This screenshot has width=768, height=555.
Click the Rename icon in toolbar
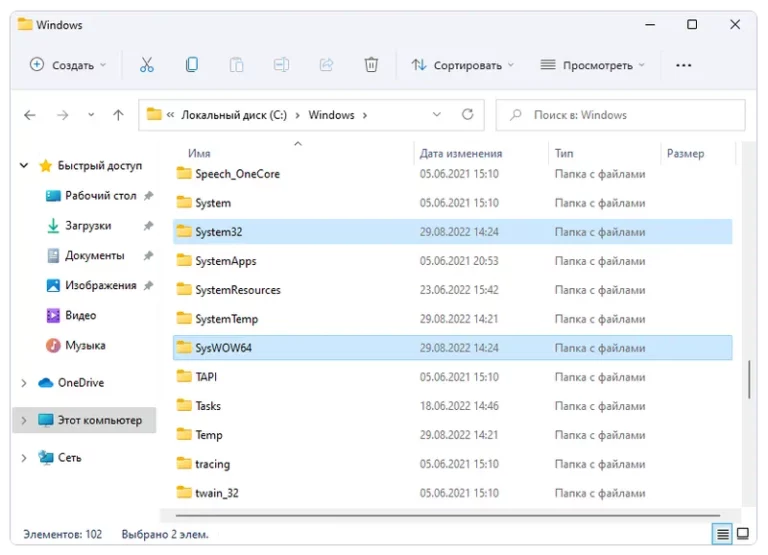coord(281,65)
